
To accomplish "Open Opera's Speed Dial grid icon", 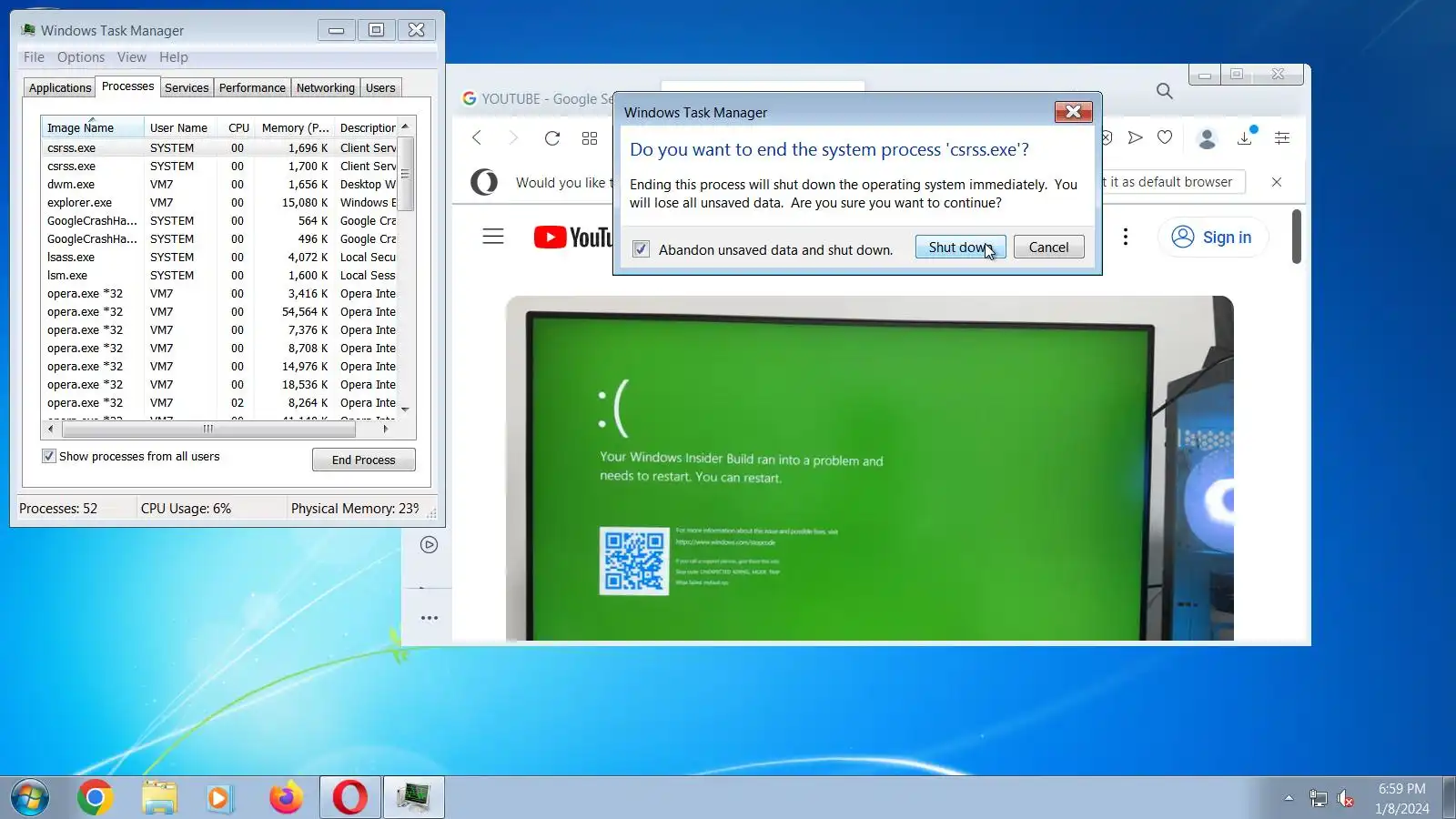I will (590, 138).
